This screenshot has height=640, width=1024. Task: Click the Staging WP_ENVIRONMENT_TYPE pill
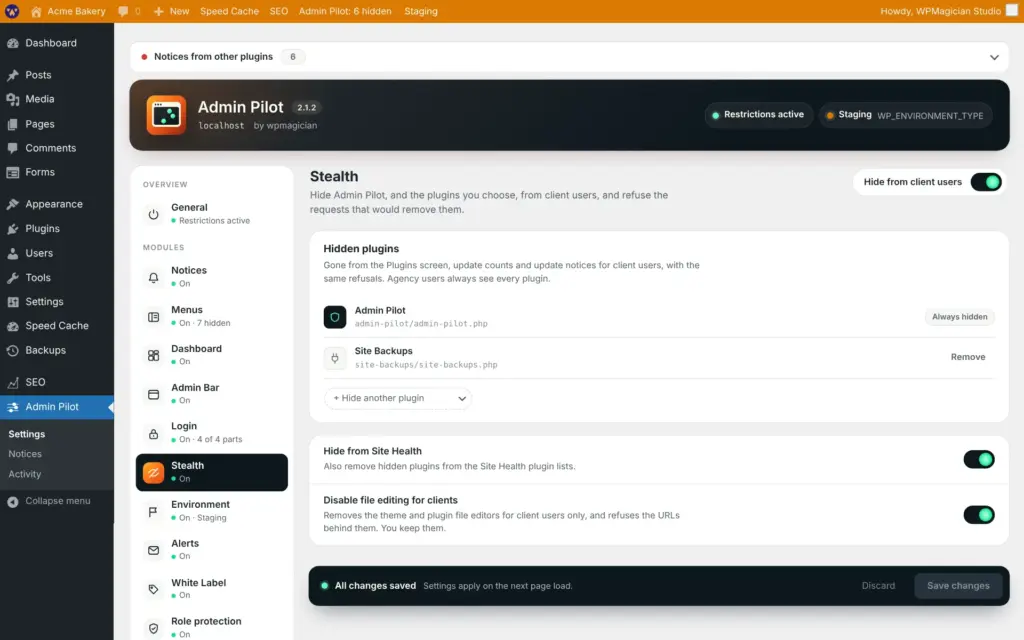[906, 115]
